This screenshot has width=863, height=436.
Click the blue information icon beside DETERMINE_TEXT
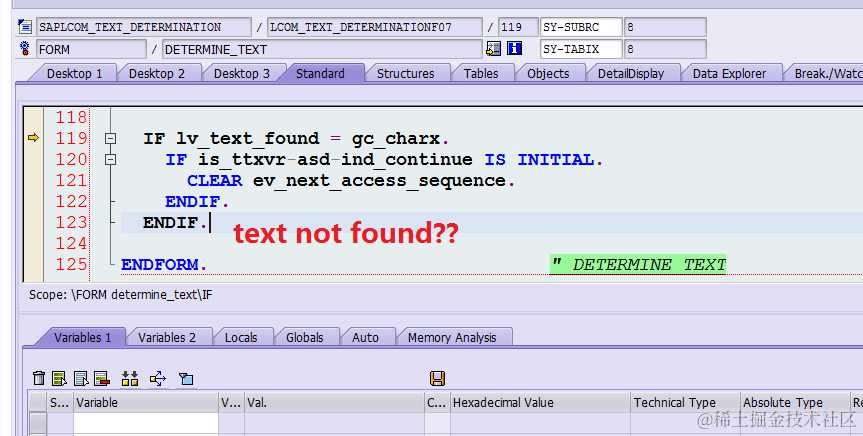tap(514, 48)
